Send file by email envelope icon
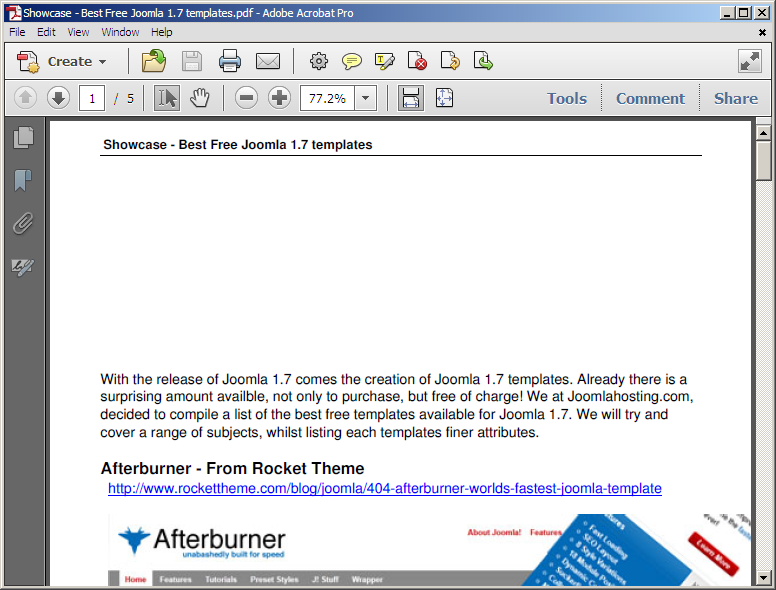776x590 pixels. pos(268,61)
